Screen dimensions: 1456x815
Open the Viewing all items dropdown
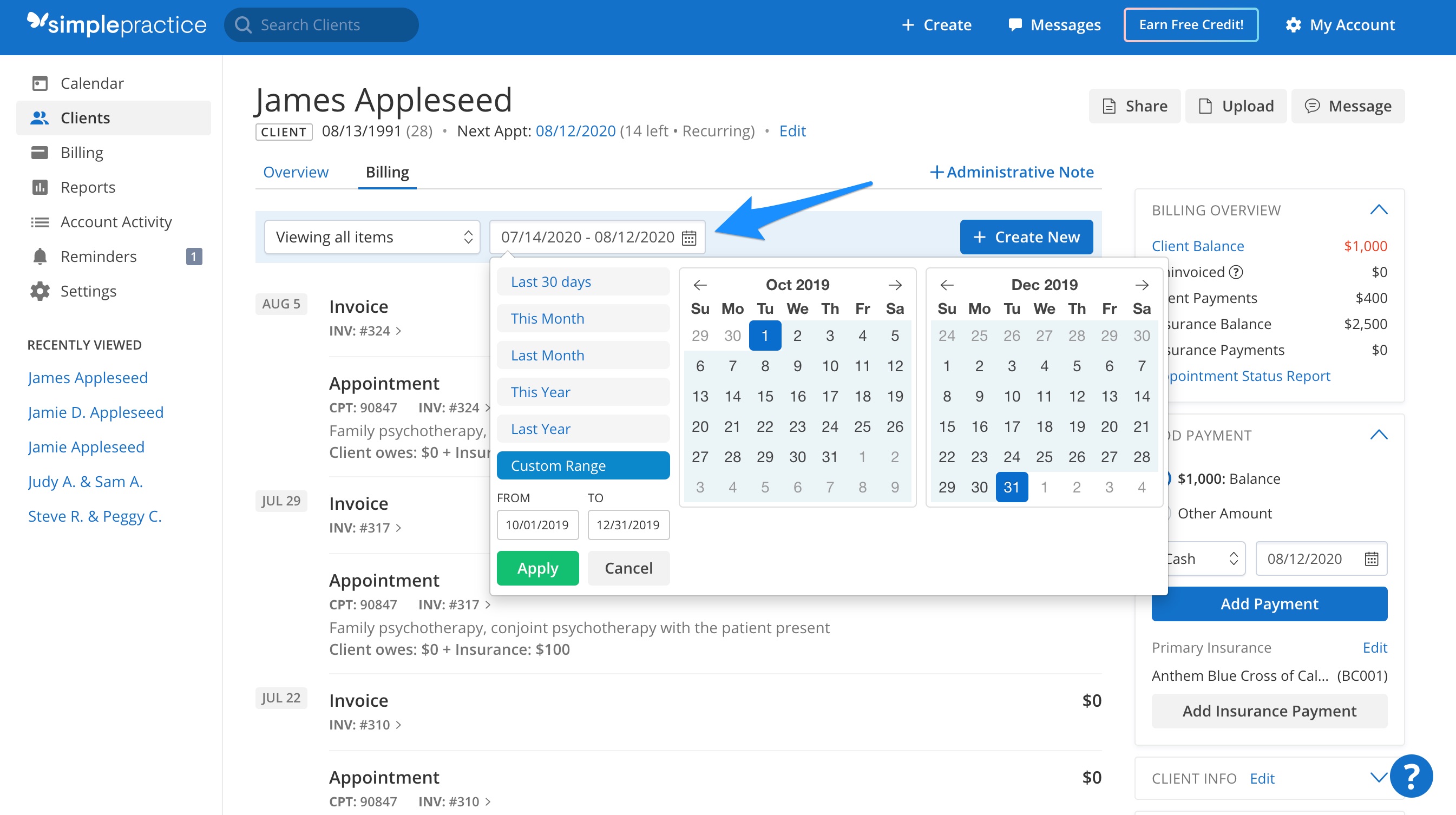(x=371, y=237)
